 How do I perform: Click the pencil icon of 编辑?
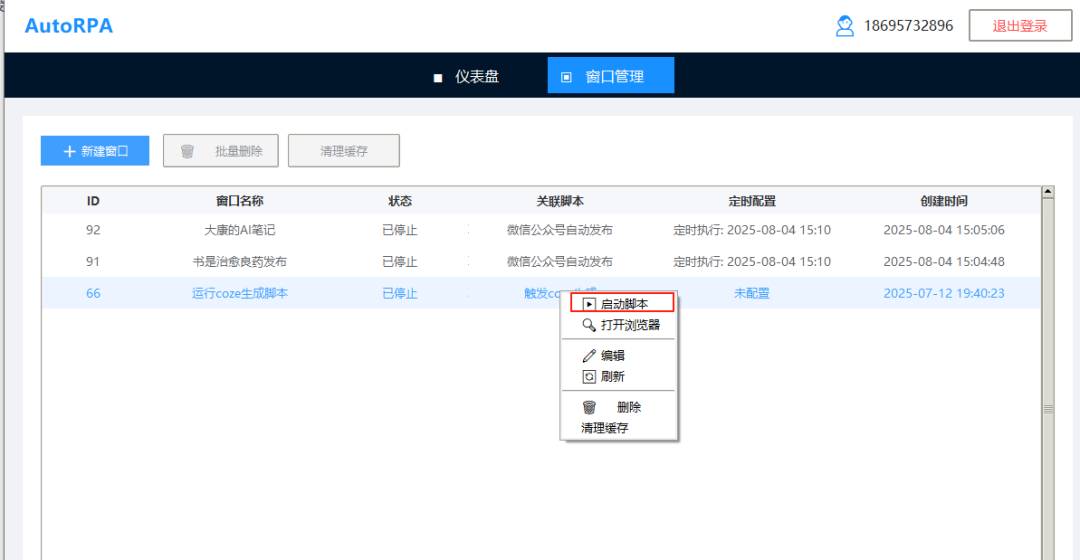[x=589, y=355]
